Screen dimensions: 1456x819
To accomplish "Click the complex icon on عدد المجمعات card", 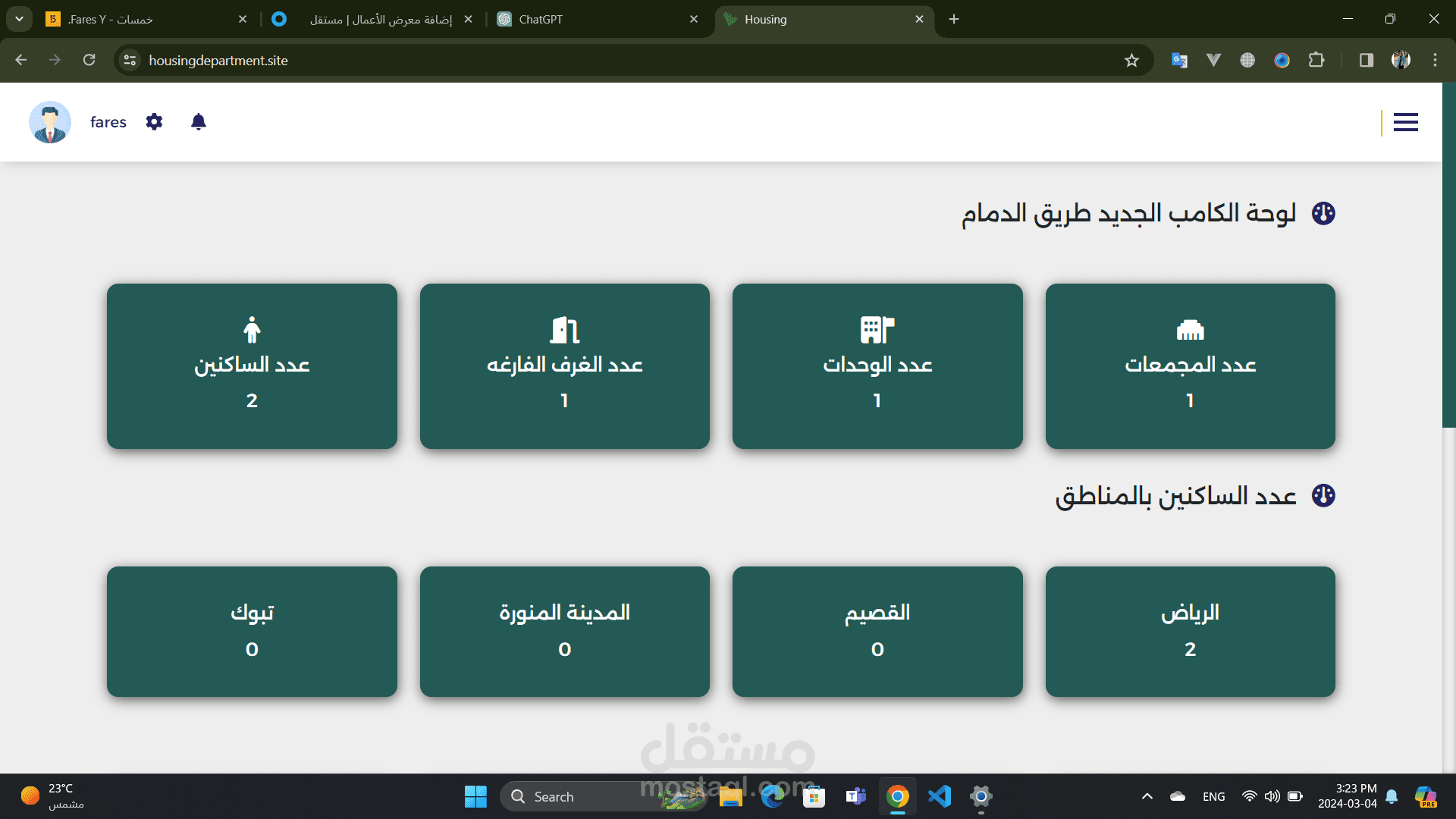I will click(1191, 330).
